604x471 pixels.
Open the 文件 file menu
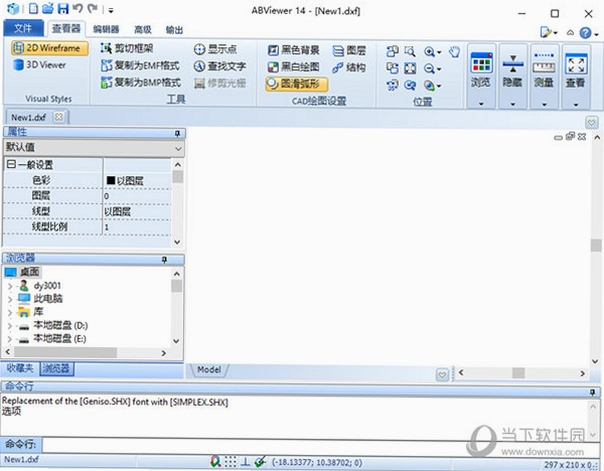pyautogui.click(x=23, y=28)
